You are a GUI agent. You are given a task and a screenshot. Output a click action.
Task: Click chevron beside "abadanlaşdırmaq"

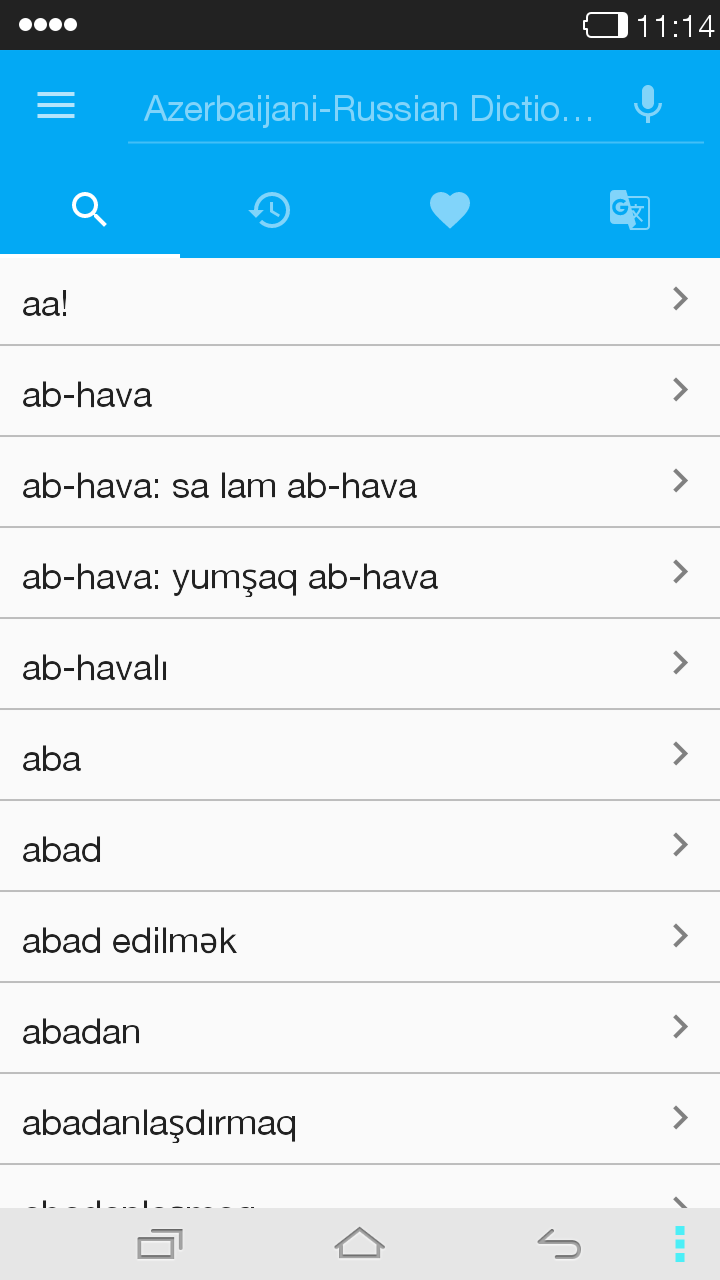pyautogui.click(x=681, y=1118)
